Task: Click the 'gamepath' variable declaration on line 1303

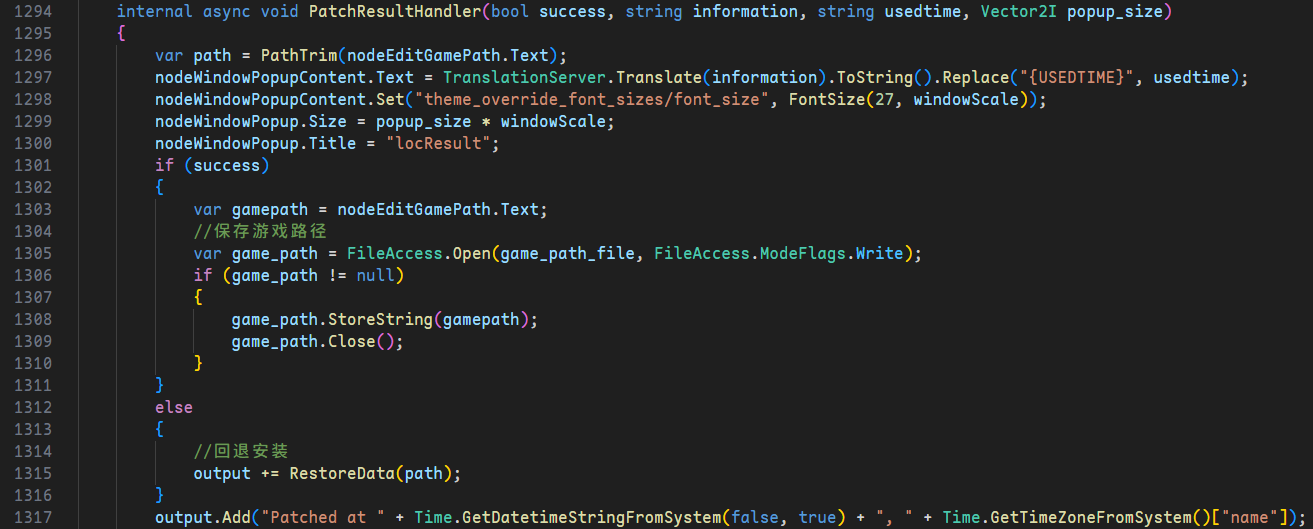Action: (270, 209)
